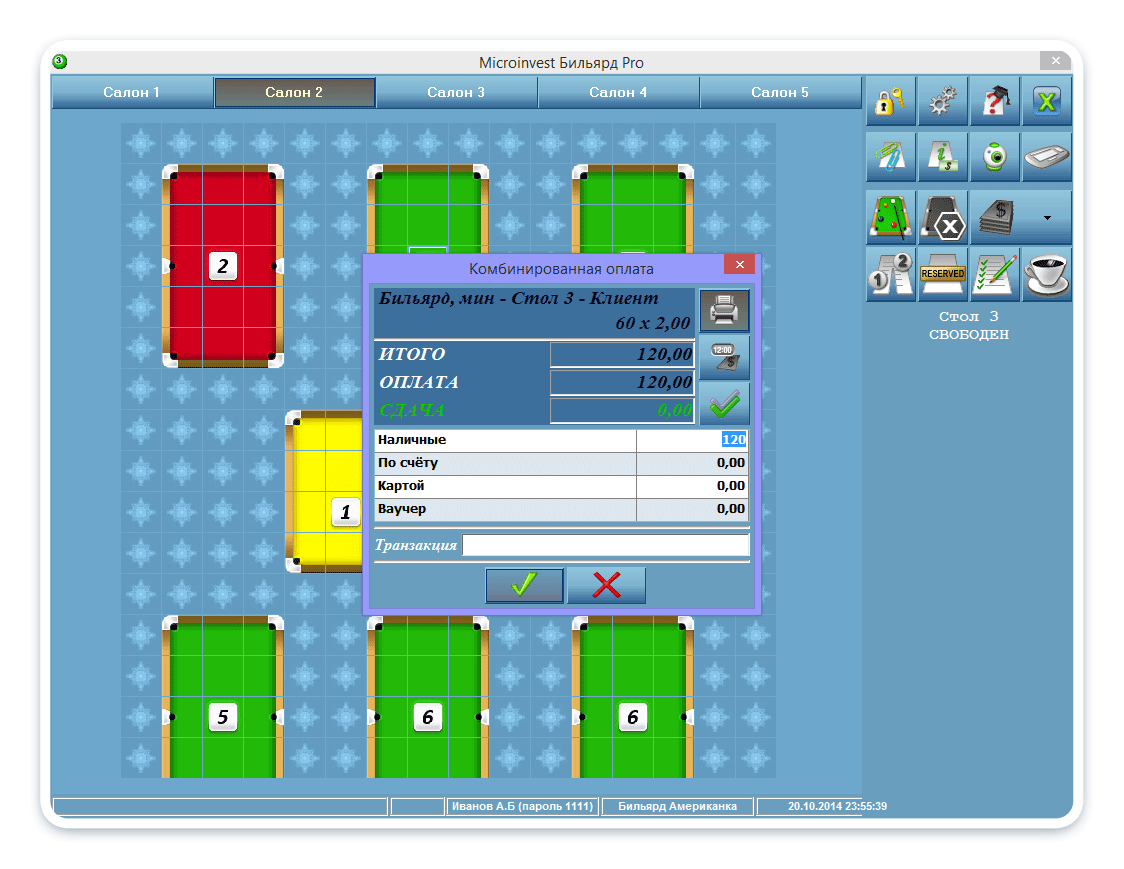This screenshot has width=1124, height=869.
Task: Open the Салон 5 tab
Action: click(x=780, y=92)
